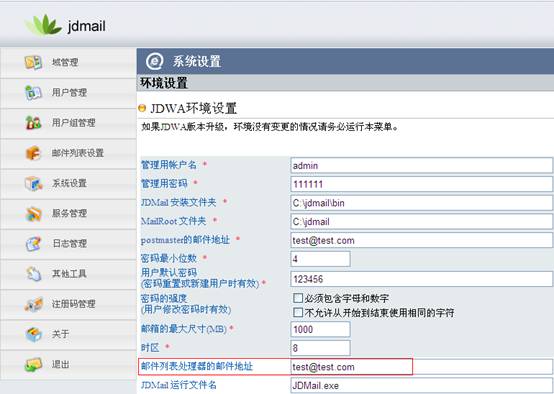Enable 必须包含字母和数字 checkbox

pos(298,298)
